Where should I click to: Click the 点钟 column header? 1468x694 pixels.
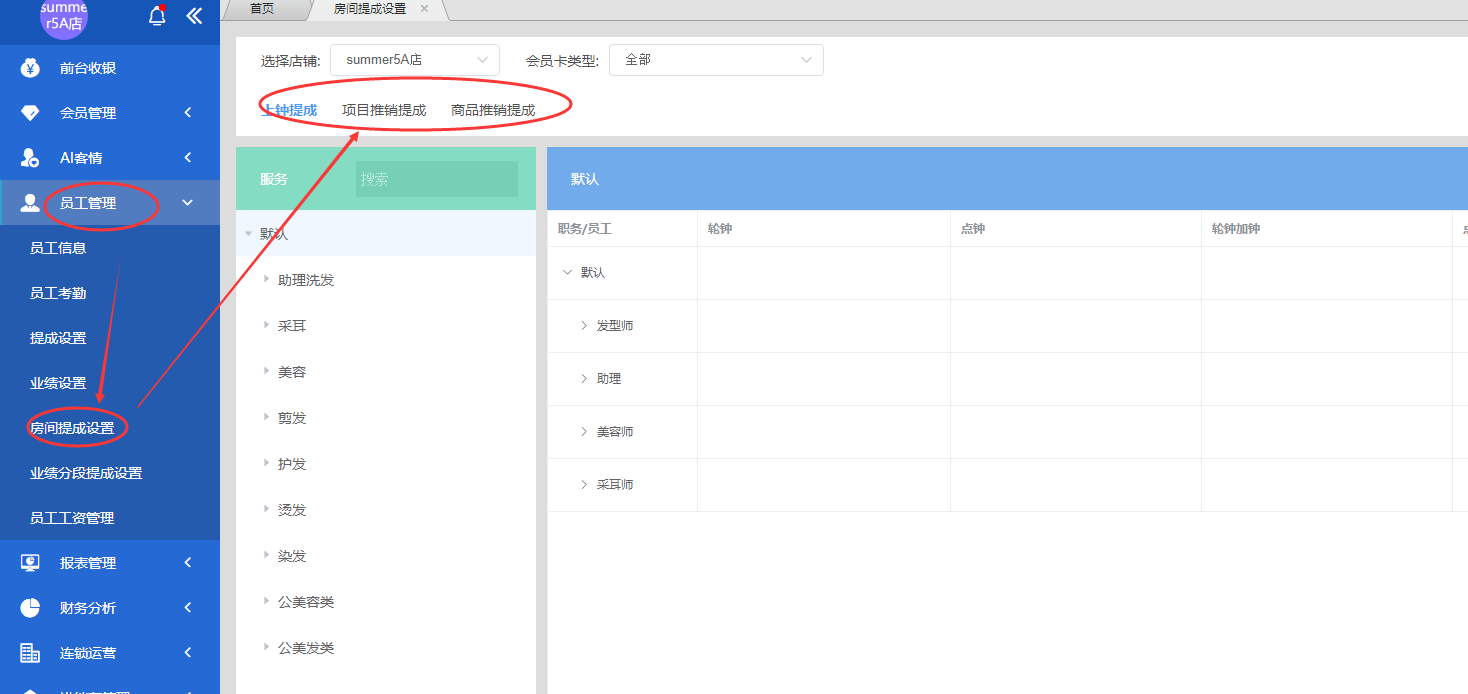tap(973, 229)
